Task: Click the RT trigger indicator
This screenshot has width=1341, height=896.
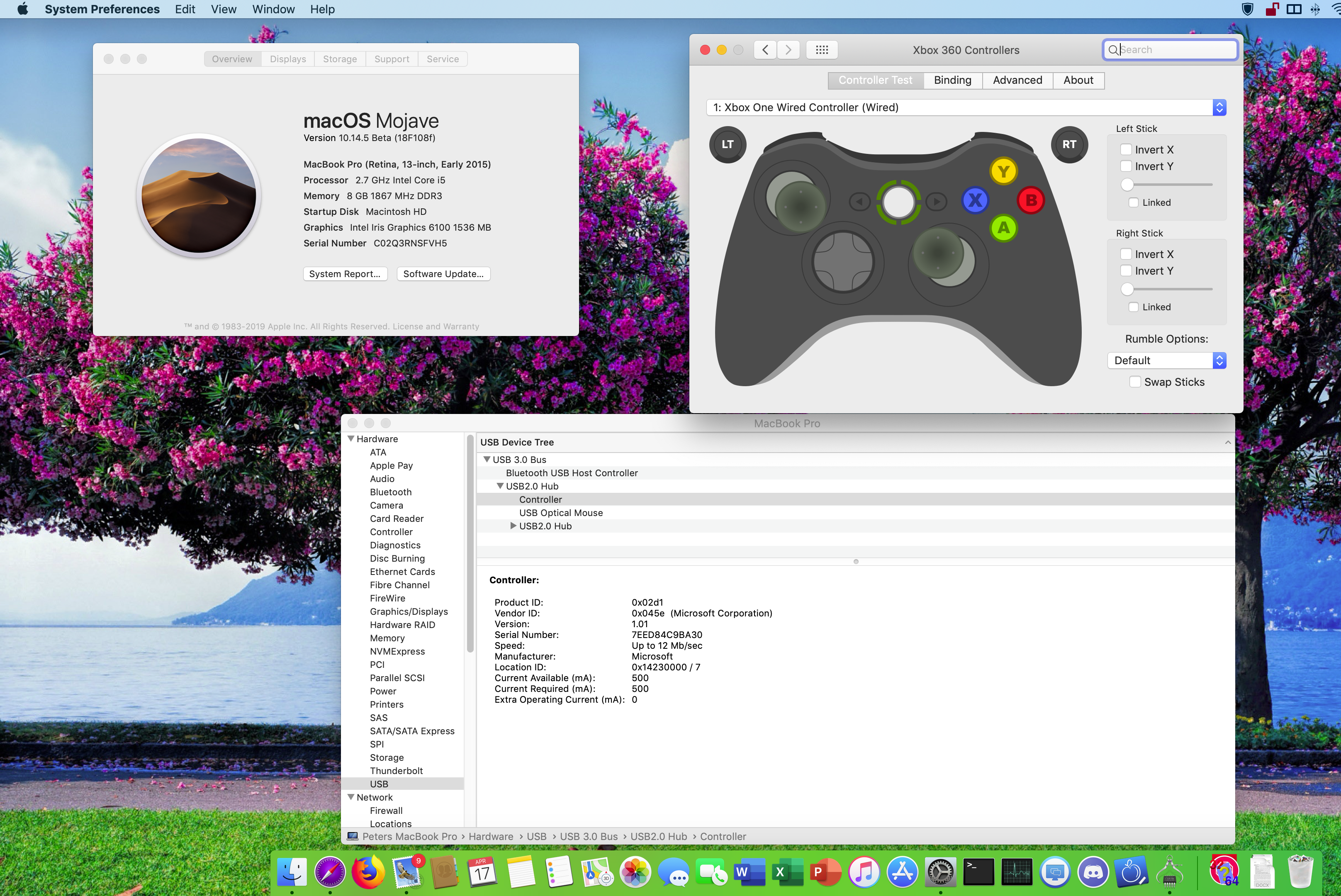Action: [x=1069, y=145]
